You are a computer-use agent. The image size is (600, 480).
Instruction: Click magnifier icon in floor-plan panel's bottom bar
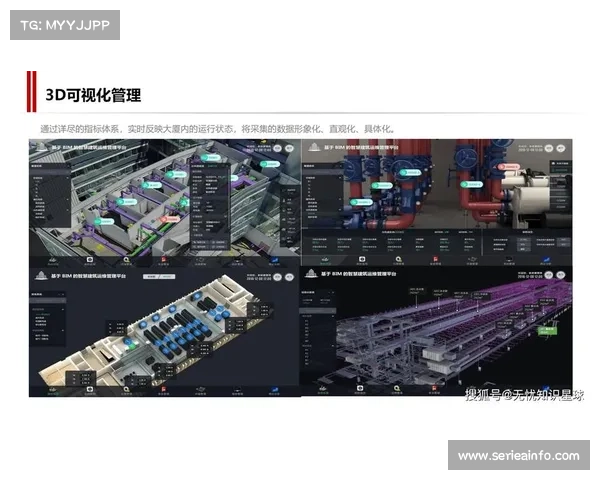point(126,390)
